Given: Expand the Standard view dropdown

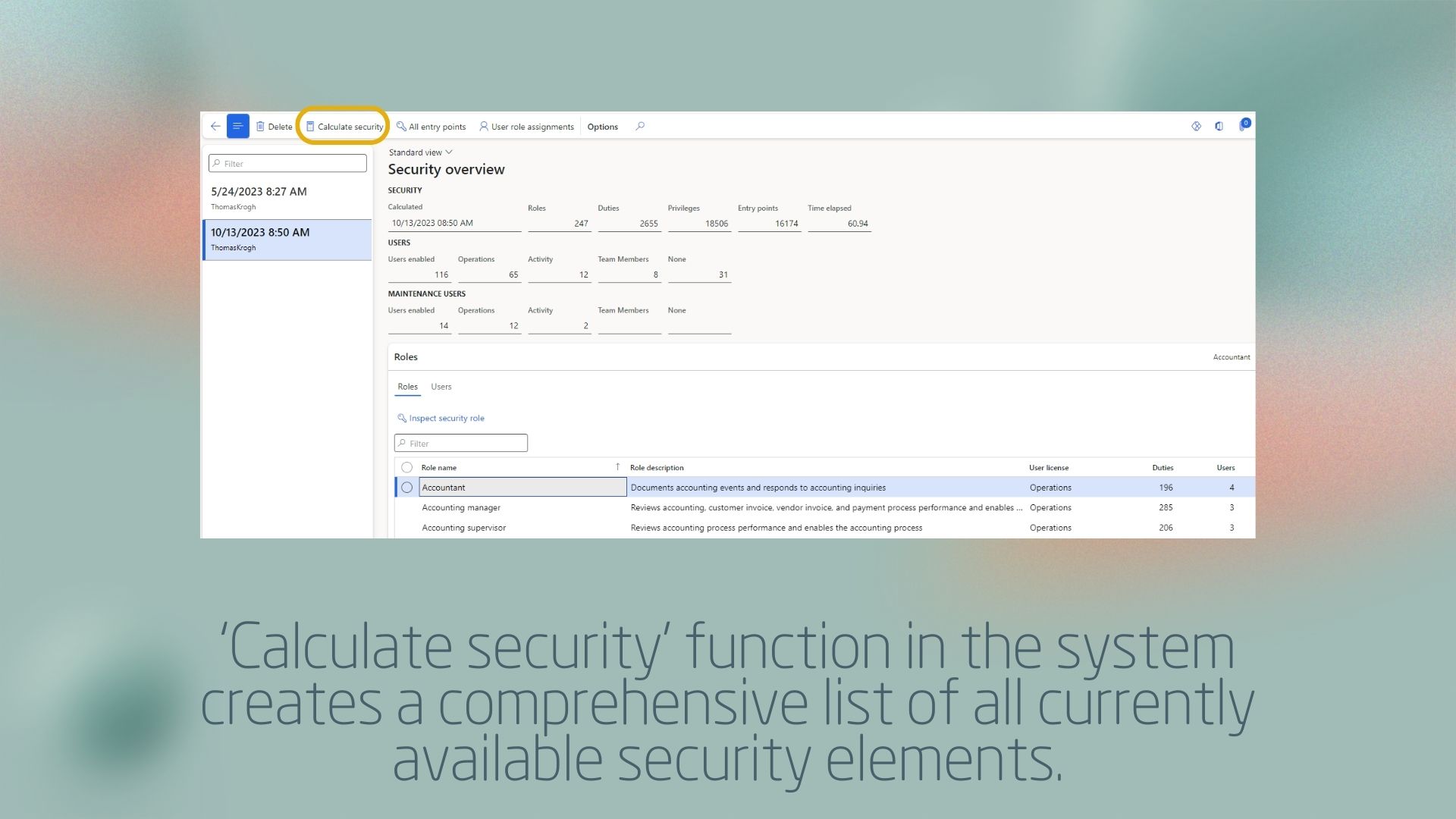Looking at the screenshot, I should tap(420, 152).
